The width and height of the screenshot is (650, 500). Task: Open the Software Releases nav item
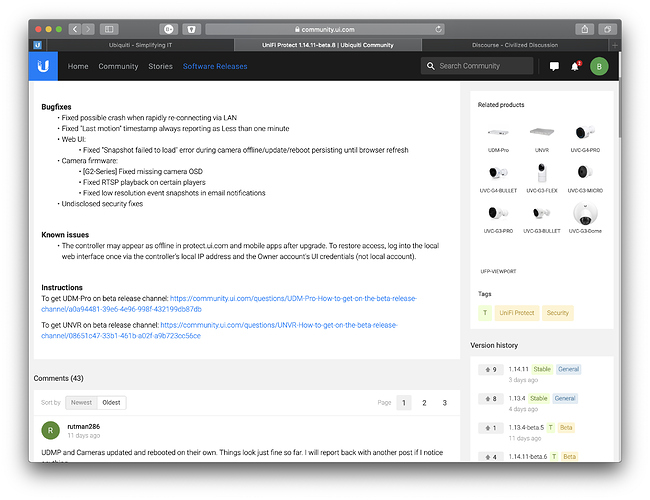click(215, 66)
